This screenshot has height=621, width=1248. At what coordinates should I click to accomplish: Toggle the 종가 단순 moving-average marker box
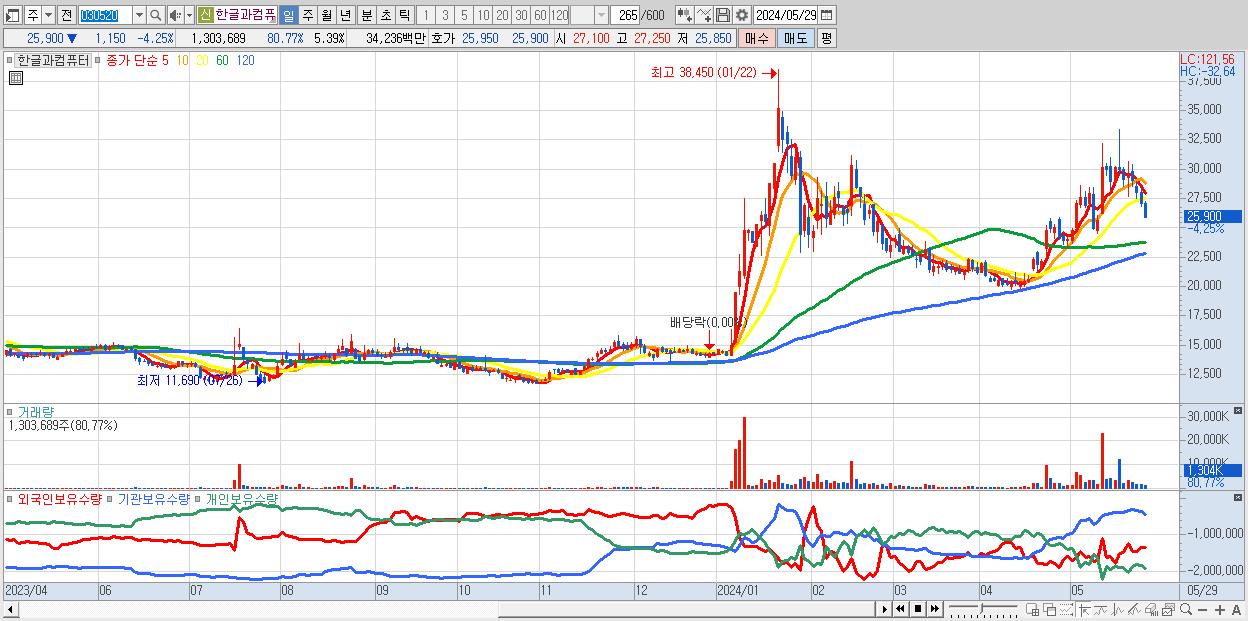point(97,60)
